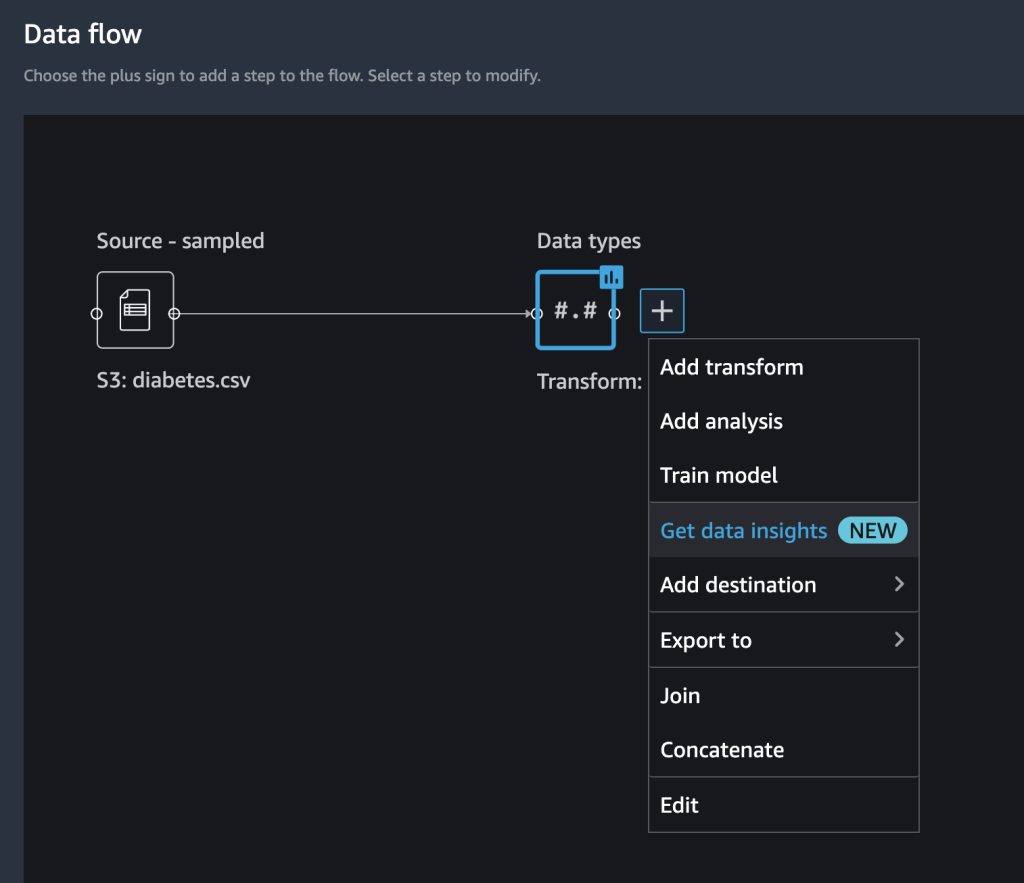This screenshot has height=883, width=1024.
Task: Click the NEW badge beside Get data insights
Action: point(872,530)
